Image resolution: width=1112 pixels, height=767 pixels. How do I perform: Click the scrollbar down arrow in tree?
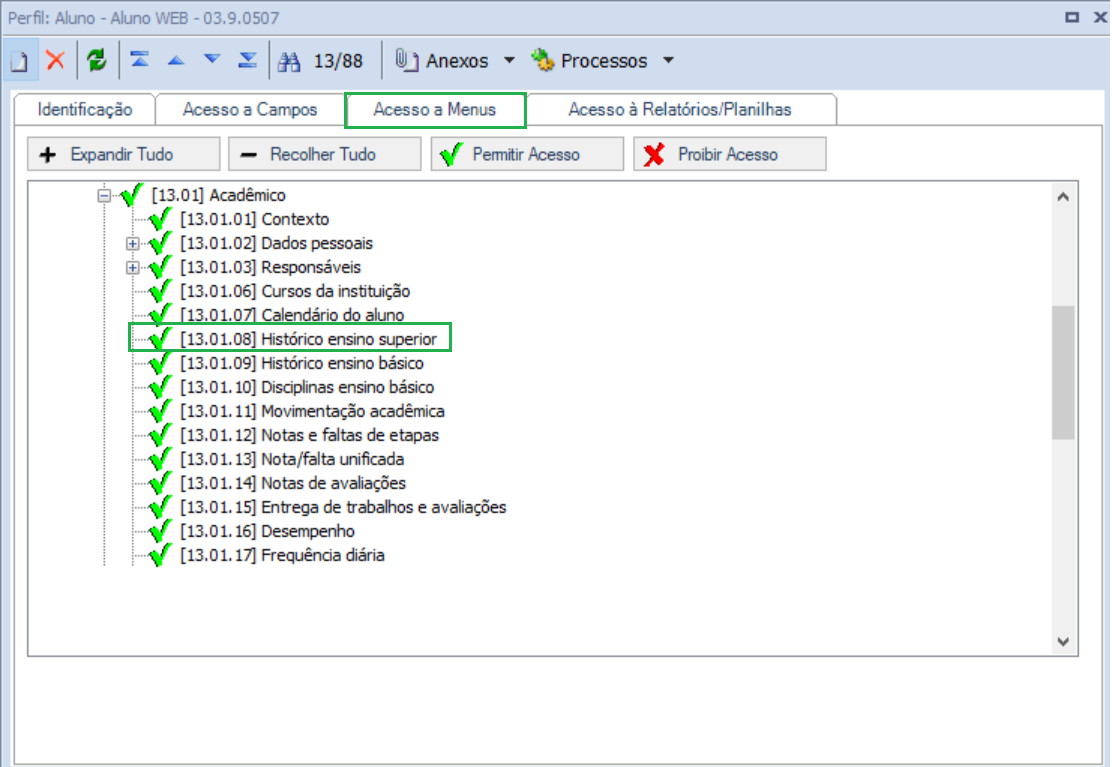pos(1062,642)
